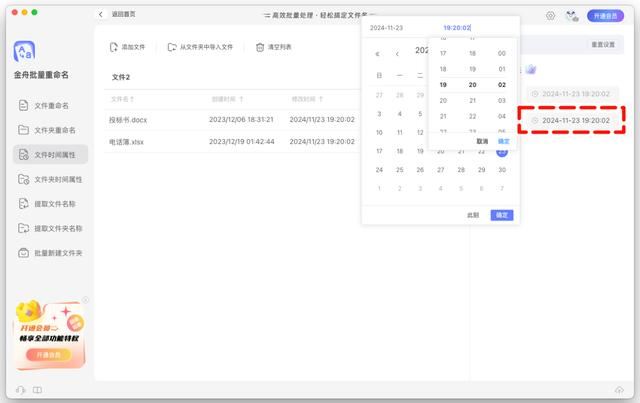
Task: Click the 从文件夹中导入文件 folder import icon
Action: coord(172,47)
